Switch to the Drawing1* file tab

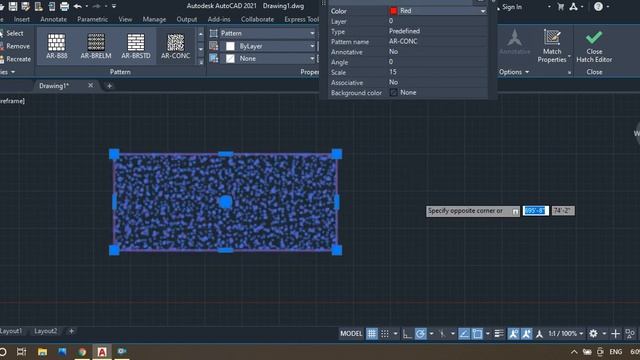point(54,86)
